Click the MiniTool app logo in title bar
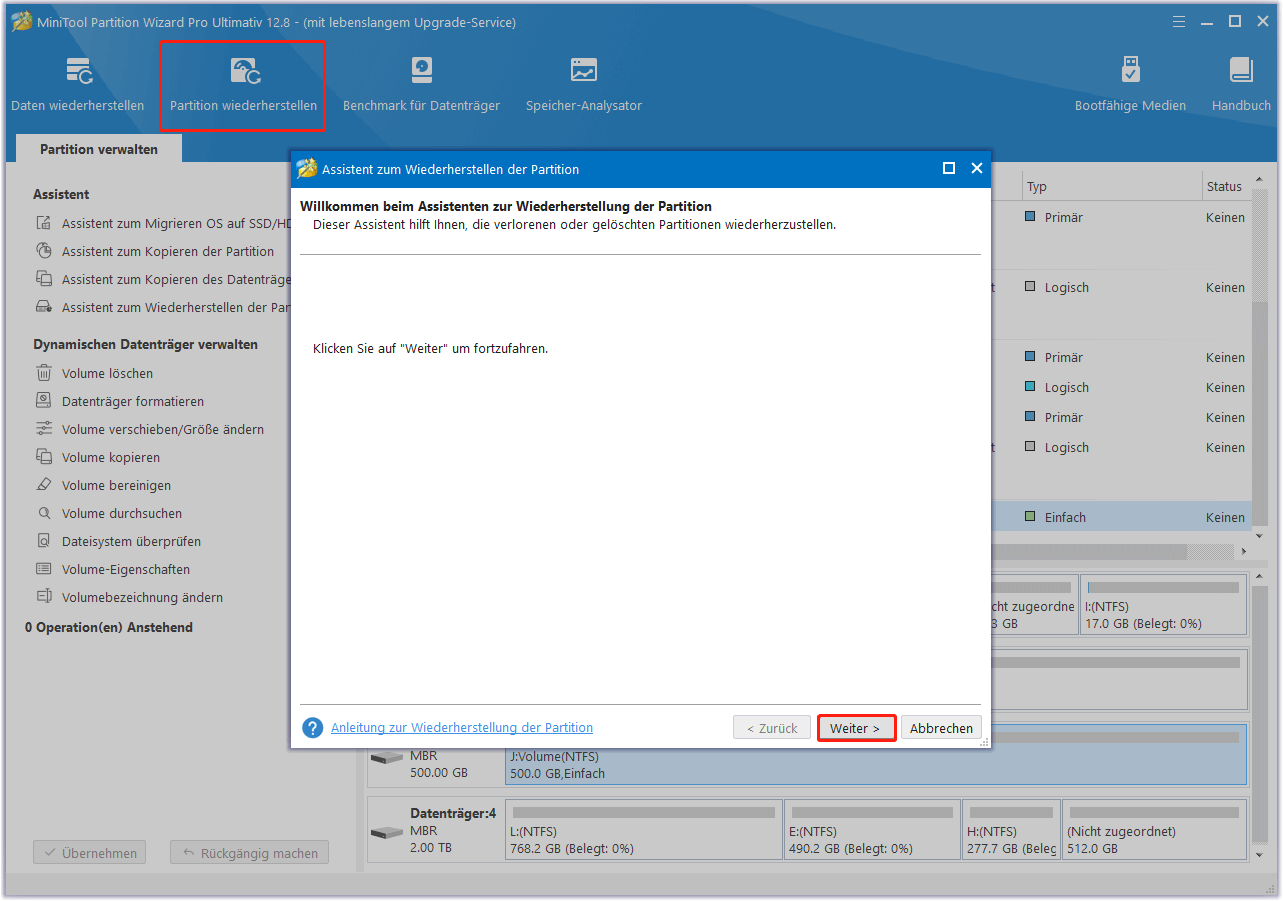 click(x=21, y=22)
